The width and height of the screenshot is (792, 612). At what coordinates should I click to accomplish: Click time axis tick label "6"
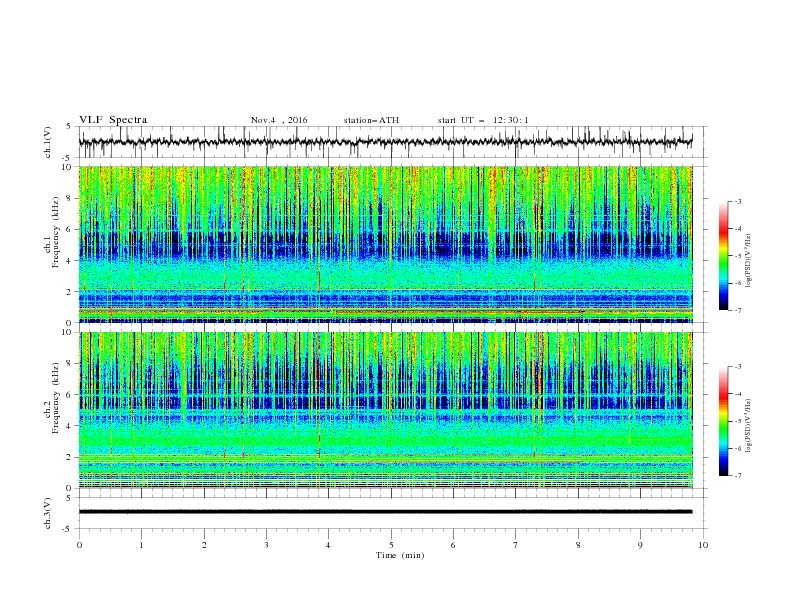click(454, 545)
